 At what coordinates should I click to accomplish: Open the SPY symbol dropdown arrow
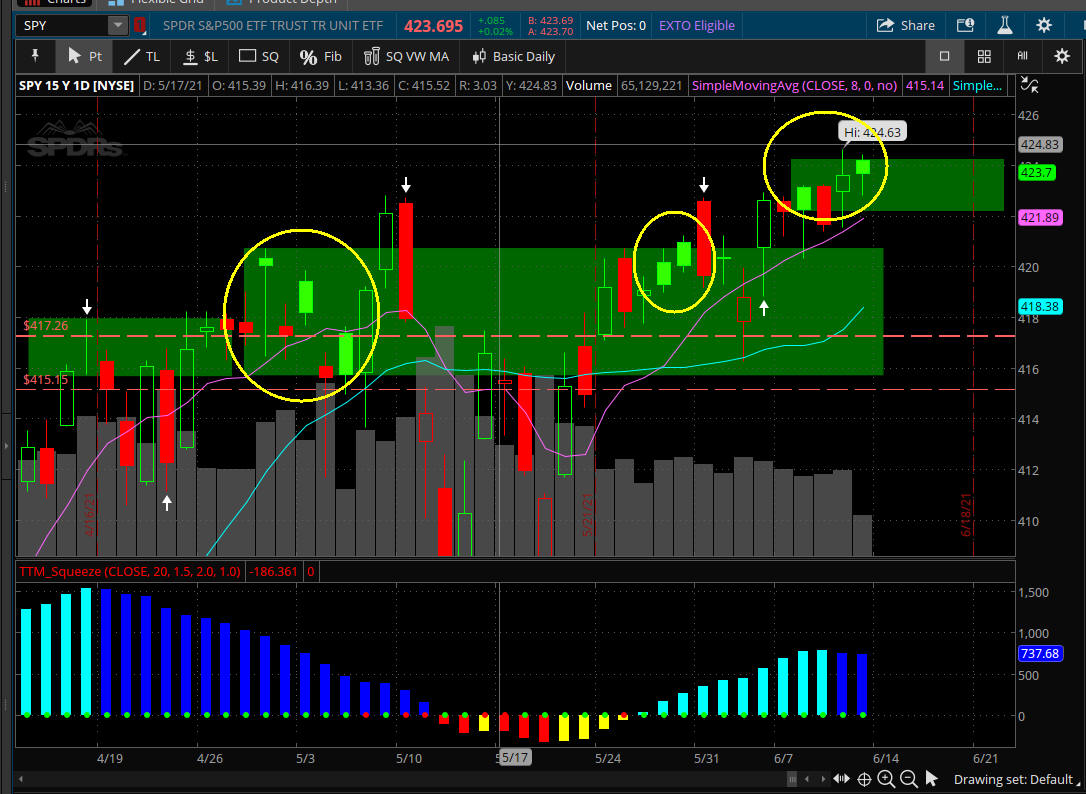(117, 26)
